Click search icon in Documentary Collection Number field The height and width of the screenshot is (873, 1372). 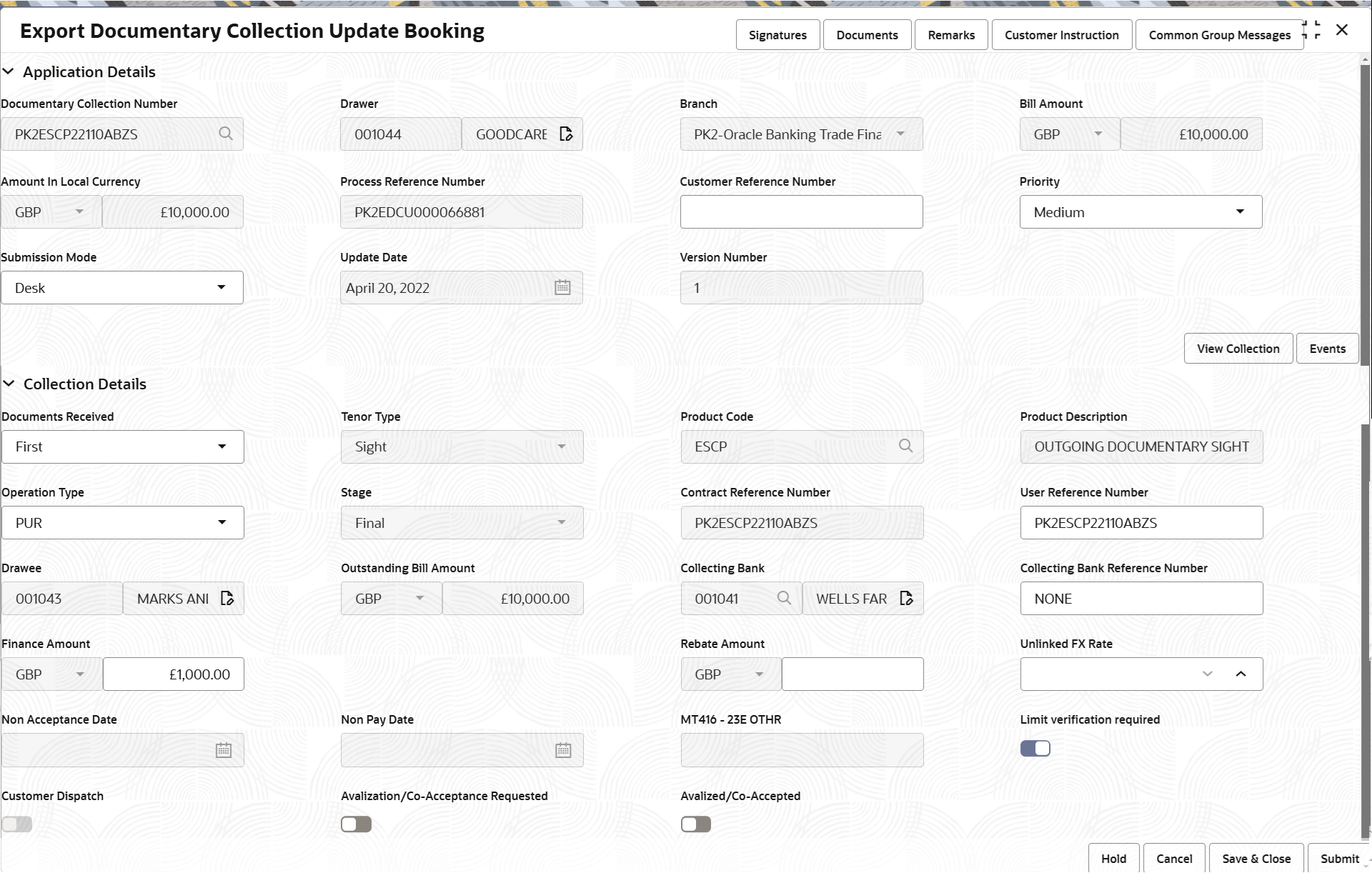point(226,134)
